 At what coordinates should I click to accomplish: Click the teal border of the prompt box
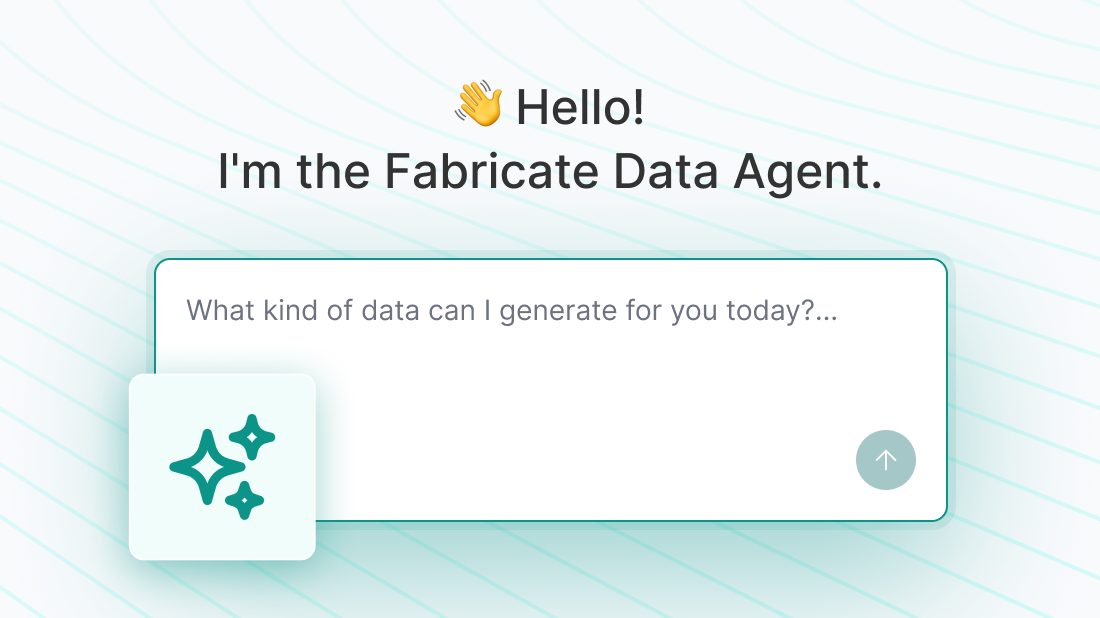pos(550,260)
